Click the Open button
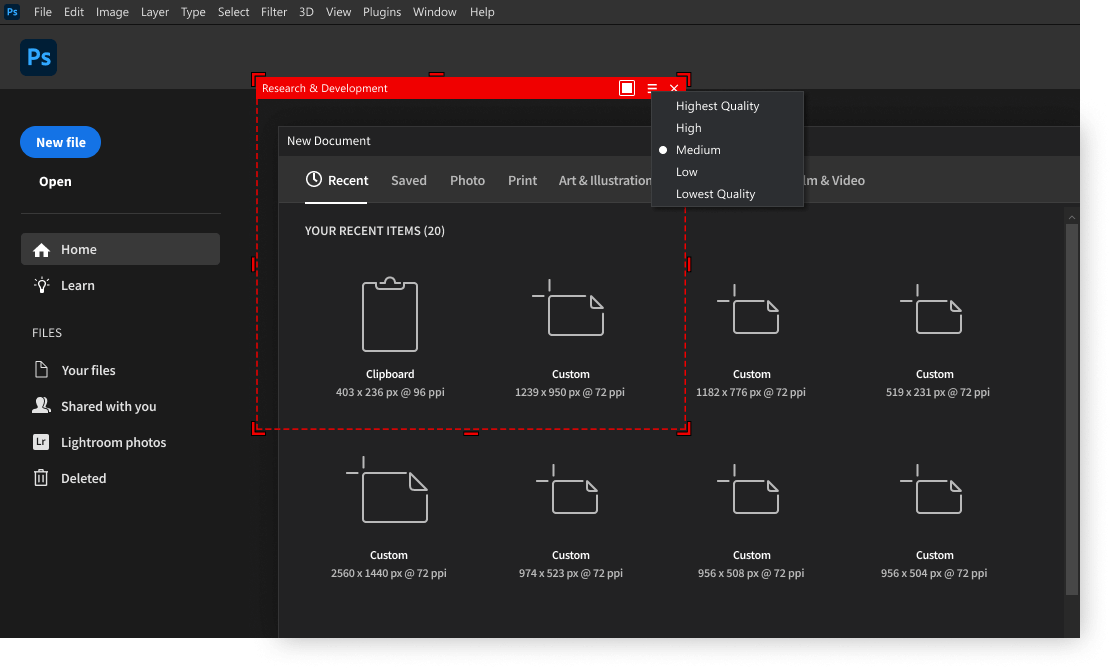This screenshot has width=1110, height=668. click(x=55, y=182)
